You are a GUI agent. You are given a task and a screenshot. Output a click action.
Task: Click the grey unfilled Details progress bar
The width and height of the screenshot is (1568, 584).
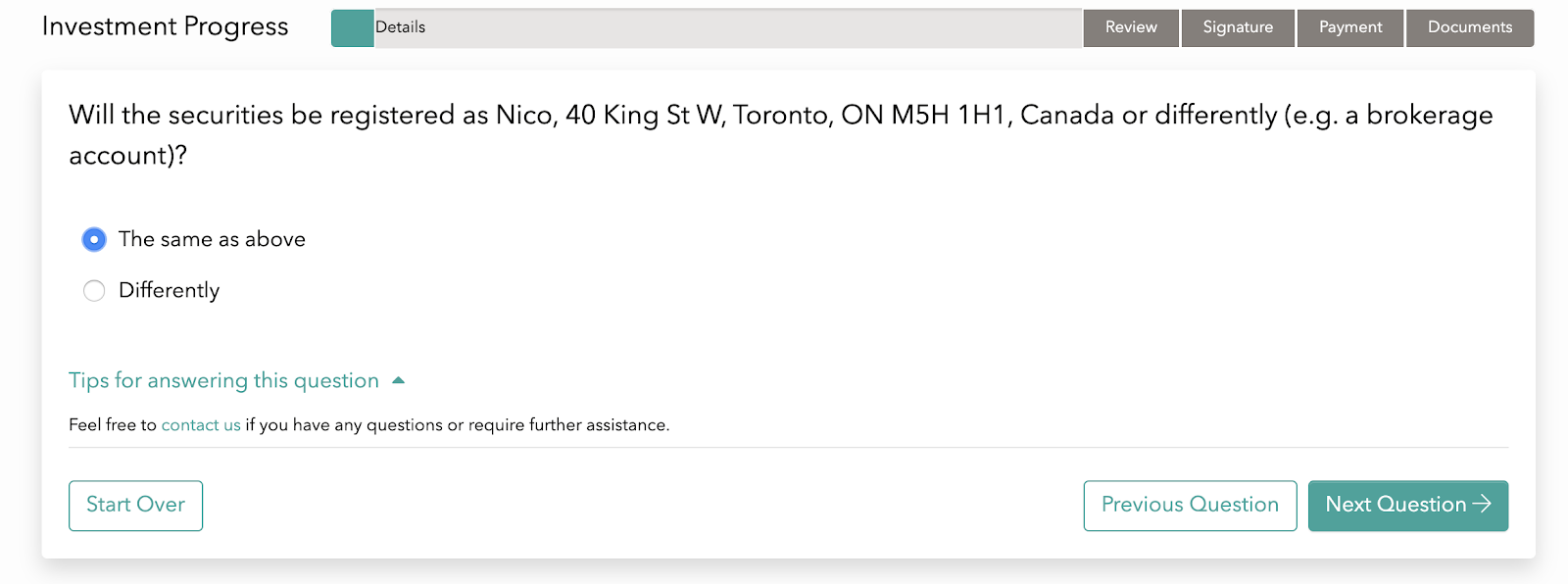pyautogui.click(x=728, y=28)
